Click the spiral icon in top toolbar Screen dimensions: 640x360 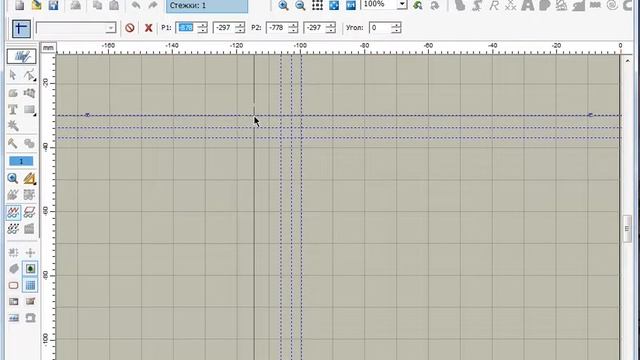click(612, 5)
